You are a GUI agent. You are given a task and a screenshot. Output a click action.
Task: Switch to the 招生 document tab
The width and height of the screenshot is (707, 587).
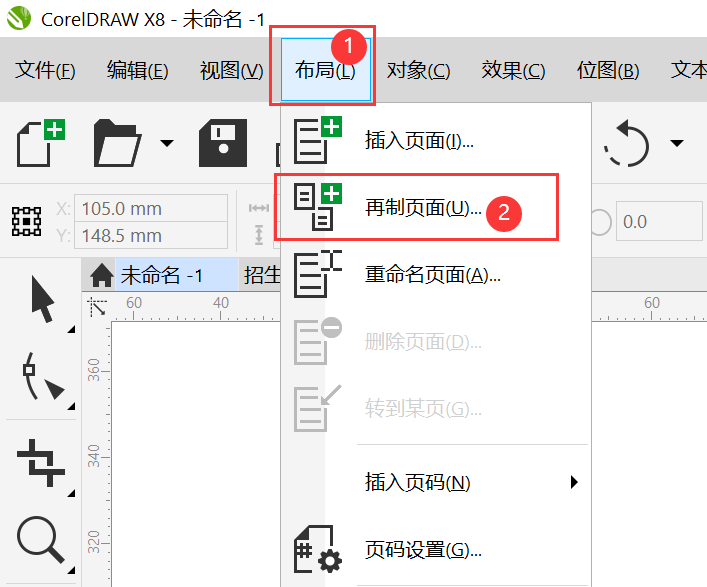[x=262, y=275]
